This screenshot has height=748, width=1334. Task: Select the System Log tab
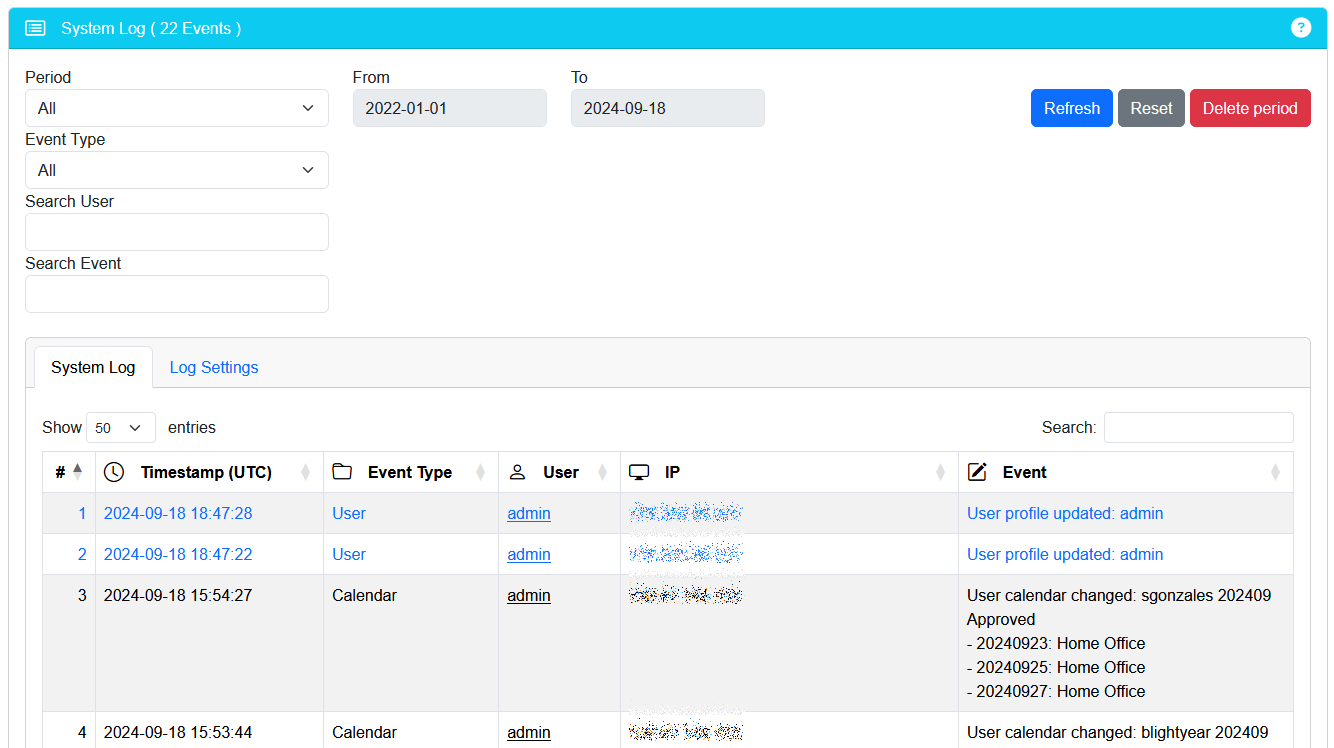93,367
